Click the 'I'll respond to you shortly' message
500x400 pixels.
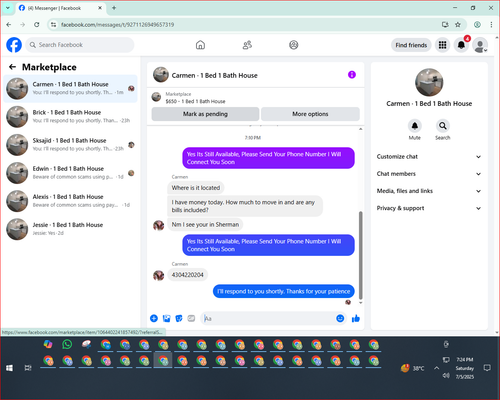tap(284, 291)
